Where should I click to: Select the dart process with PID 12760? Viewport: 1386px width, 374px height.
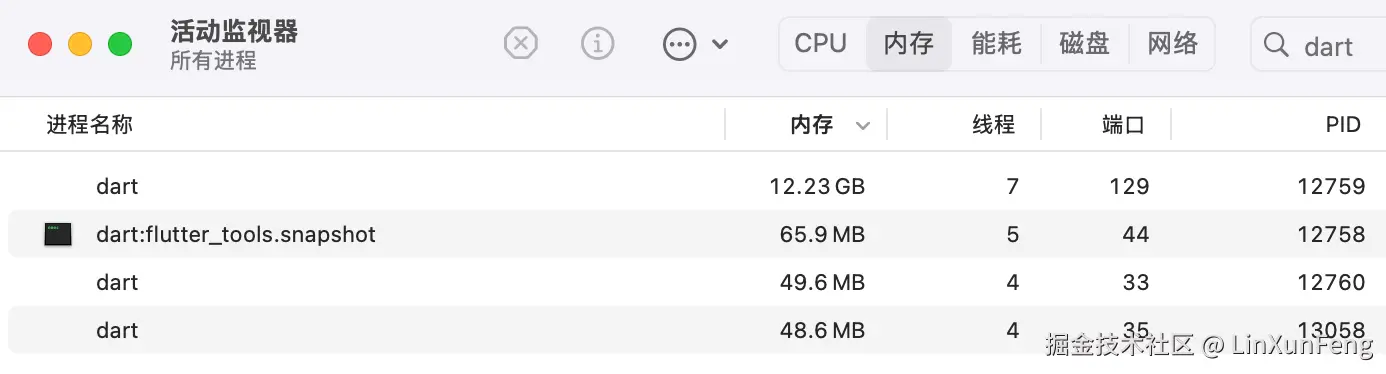[693, 282]
